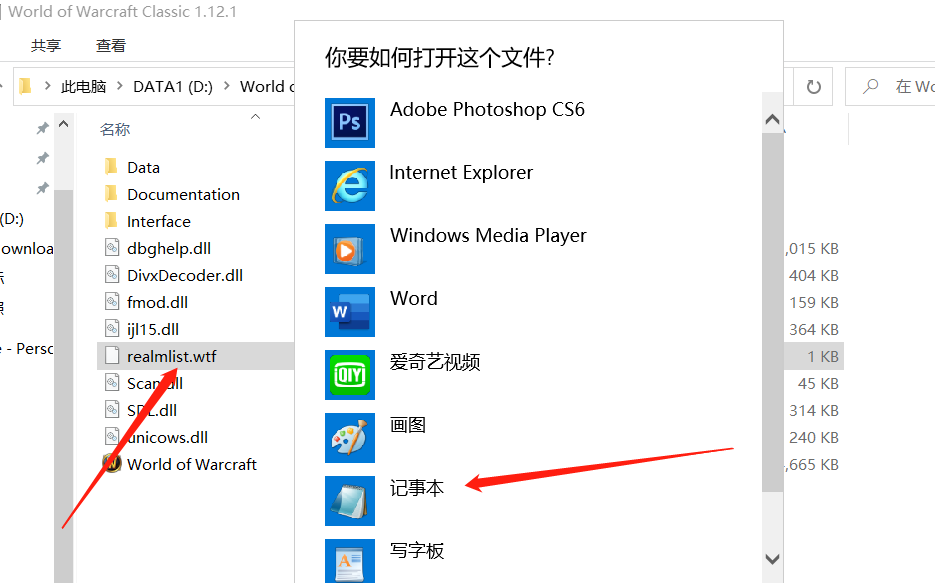Choose the Adobe Photoshop CS6 app icon
This screenshot has height=583, width=935.
349,123
